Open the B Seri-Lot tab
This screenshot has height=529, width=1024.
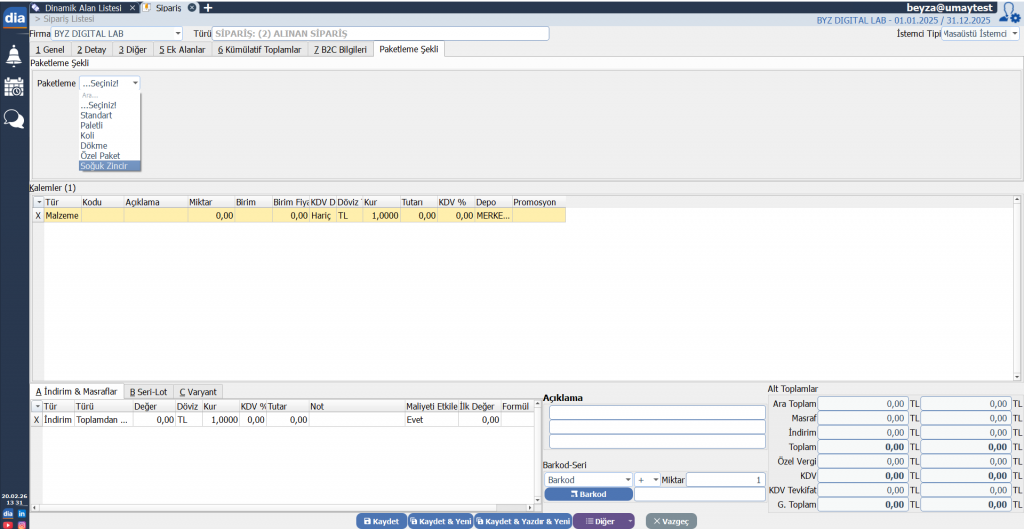(x=149, y=392)
